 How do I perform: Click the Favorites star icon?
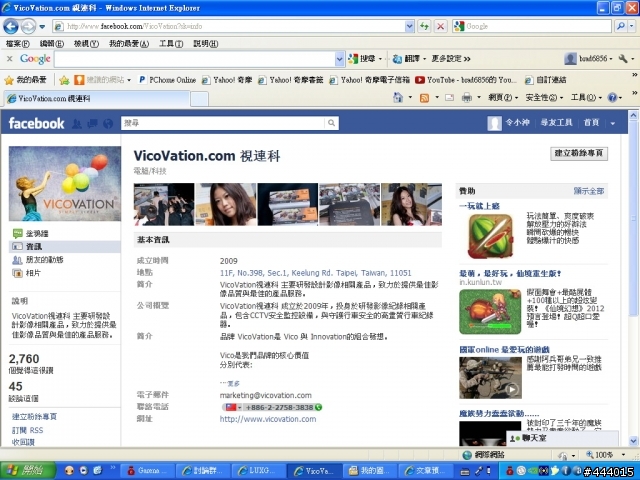pos(9,80)
